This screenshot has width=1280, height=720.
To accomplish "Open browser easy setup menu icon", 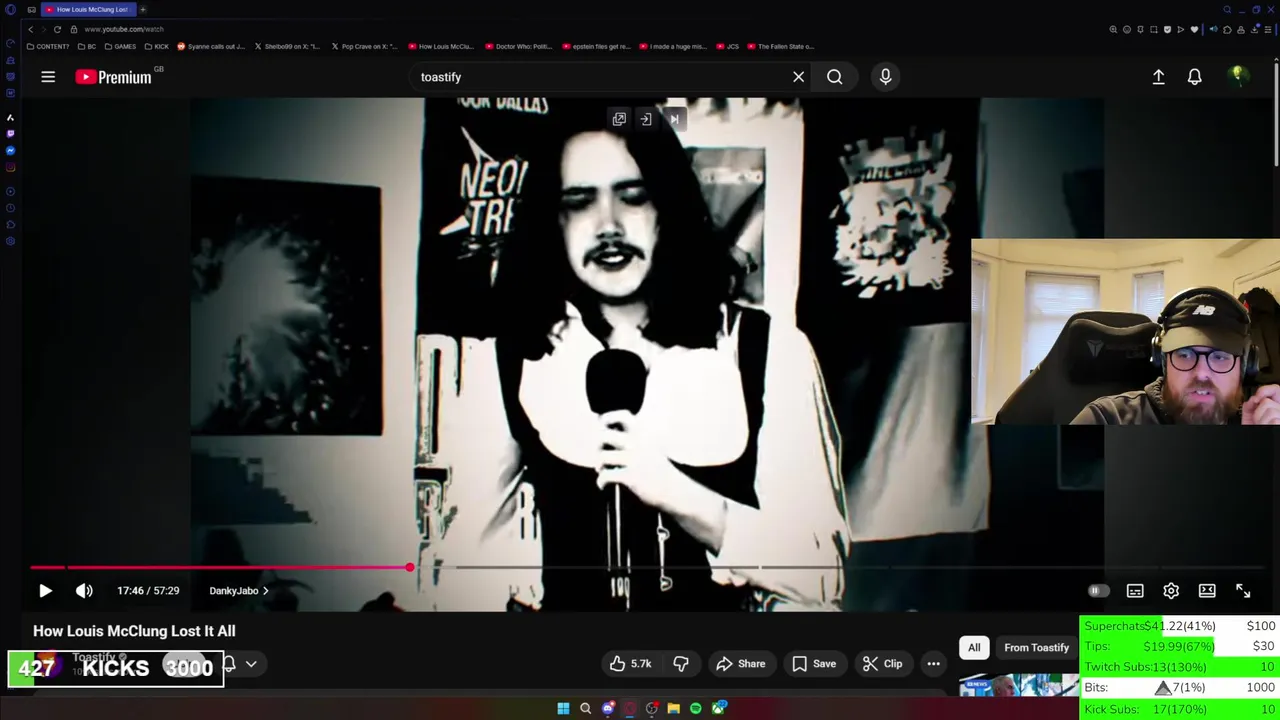I will pos(1268,29).
